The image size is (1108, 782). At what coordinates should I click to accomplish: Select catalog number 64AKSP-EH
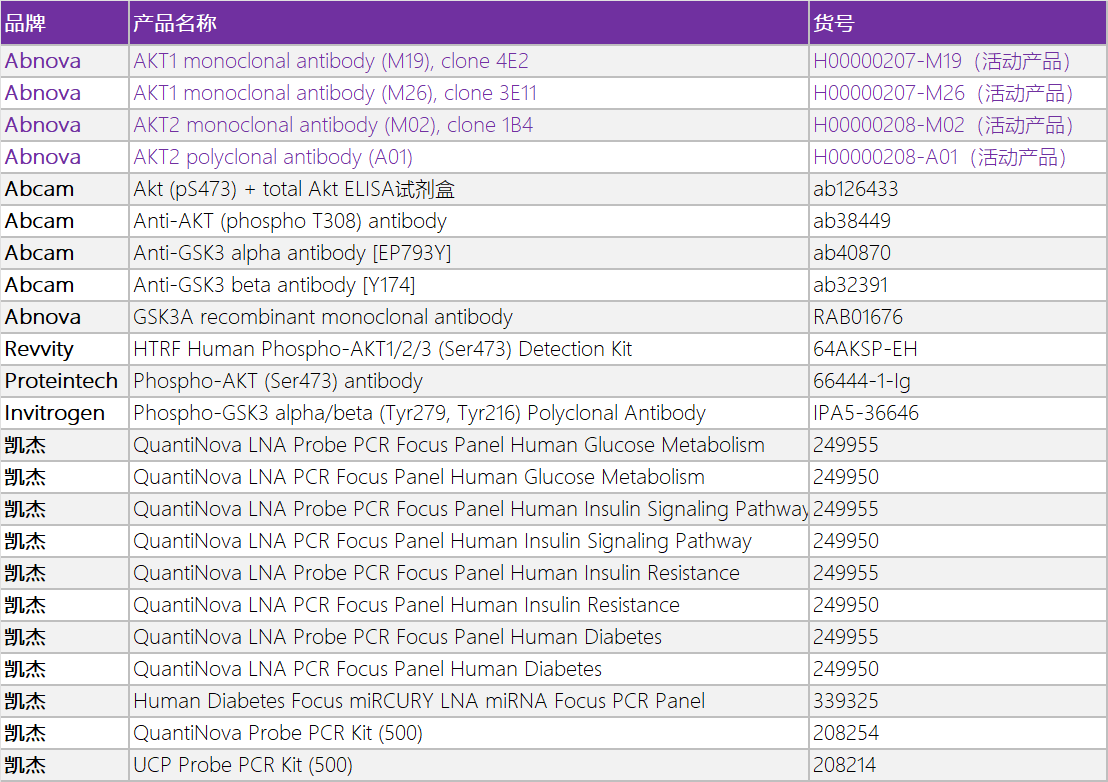tap(958, 349)
